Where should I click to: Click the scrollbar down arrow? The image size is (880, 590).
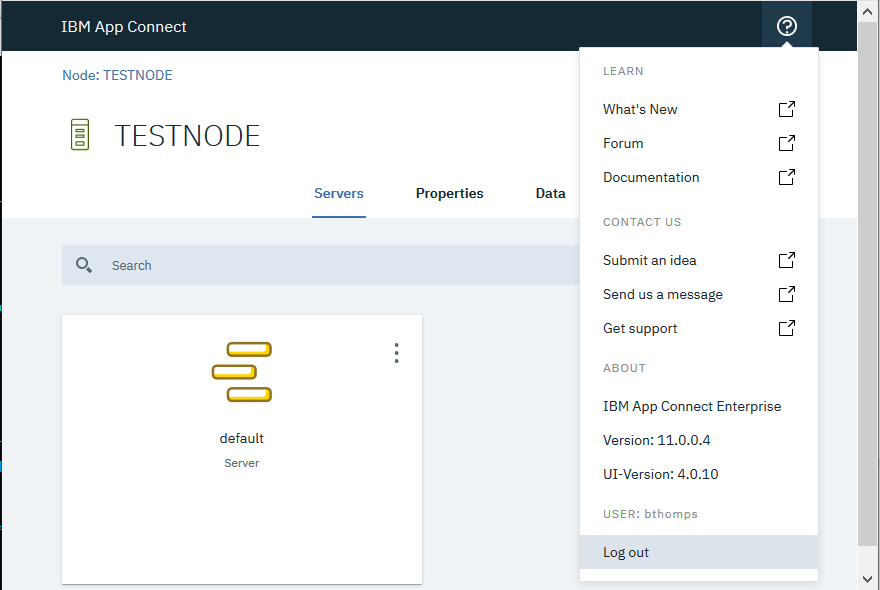(868, 579)
